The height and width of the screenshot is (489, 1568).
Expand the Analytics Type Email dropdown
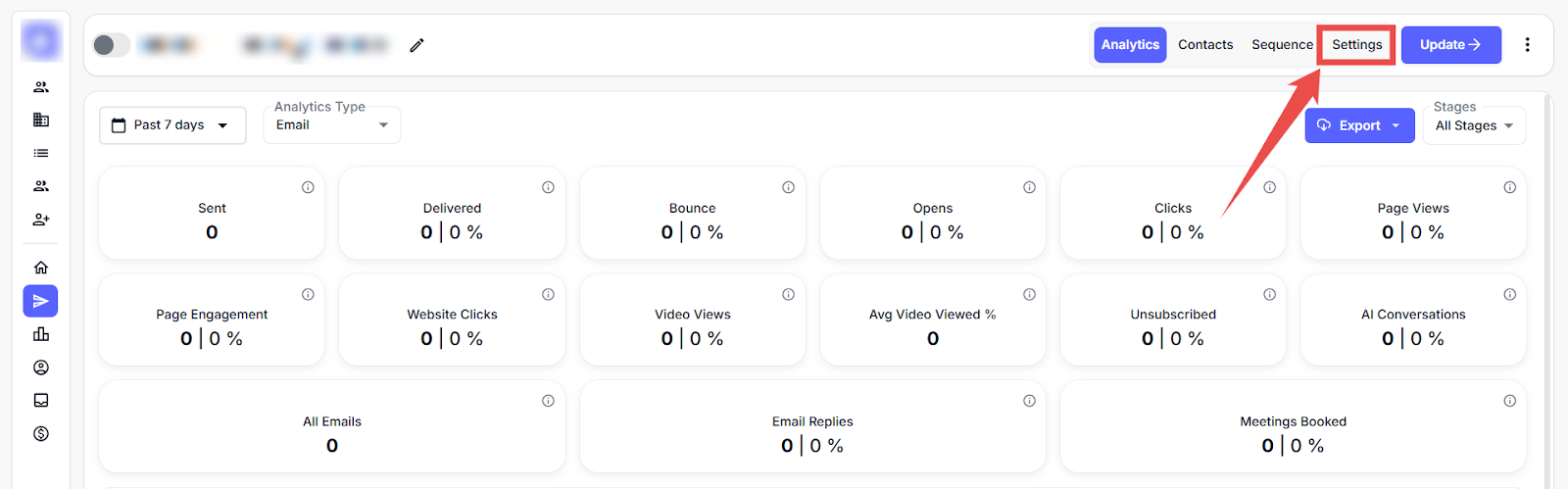pyautogui.click(x=331, y=125)
